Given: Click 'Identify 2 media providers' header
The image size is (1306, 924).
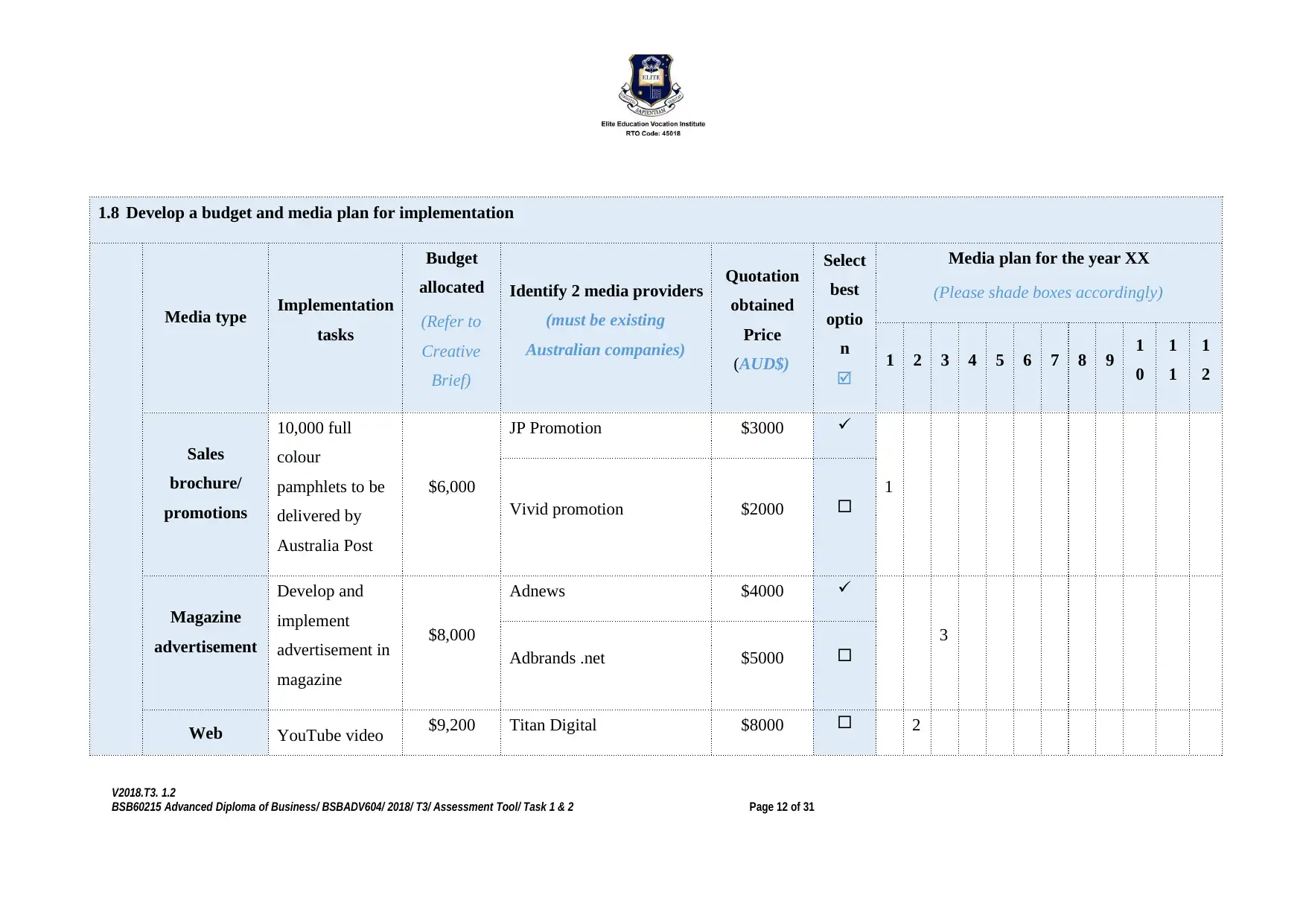Looking at the screenshot, I should (x=606, y=291).
